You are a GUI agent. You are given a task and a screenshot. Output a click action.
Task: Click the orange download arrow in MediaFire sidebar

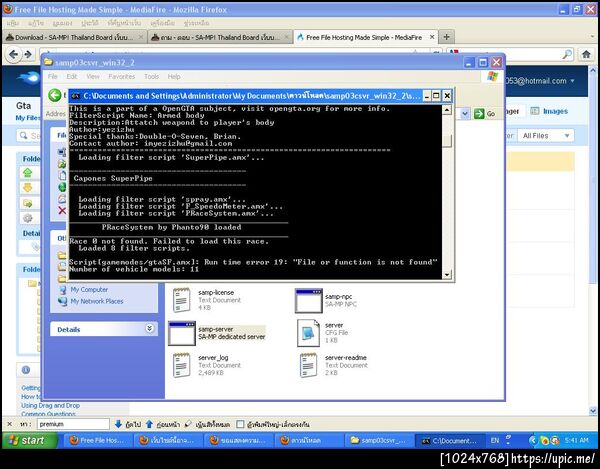tap(28, 188)
